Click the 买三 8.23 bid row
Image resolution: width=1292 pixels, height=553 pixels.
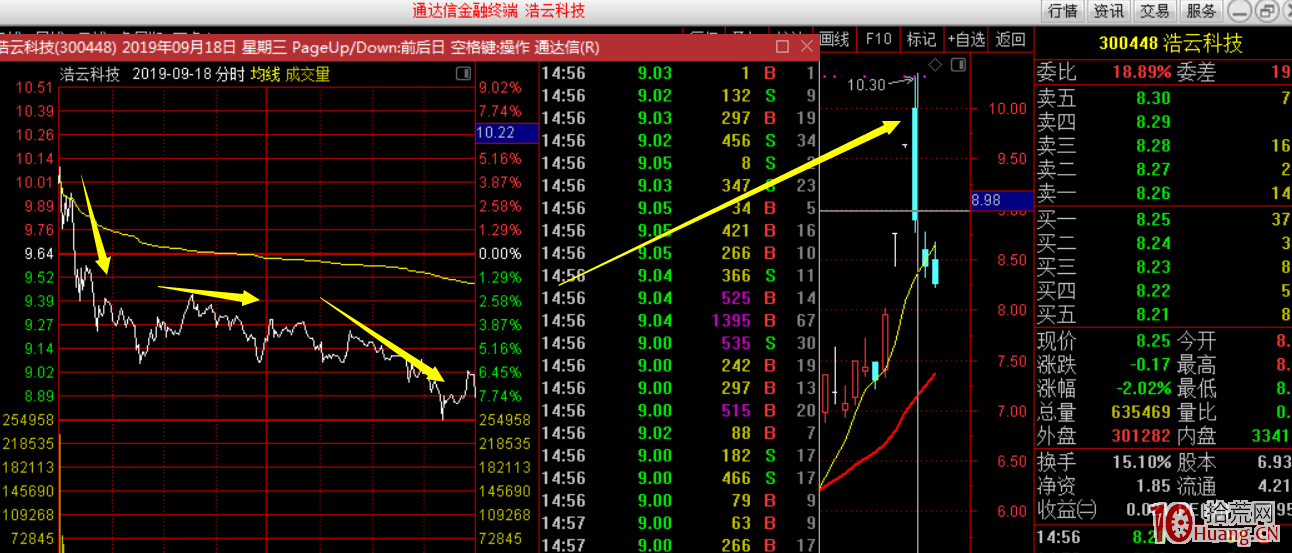coord(1163,267)
